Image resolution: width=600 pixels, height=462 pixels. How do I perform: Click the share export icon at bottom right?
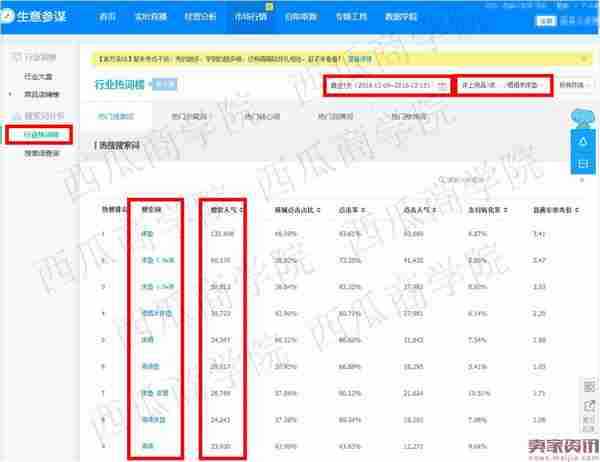pyautogui.click(x=589, y=406)
